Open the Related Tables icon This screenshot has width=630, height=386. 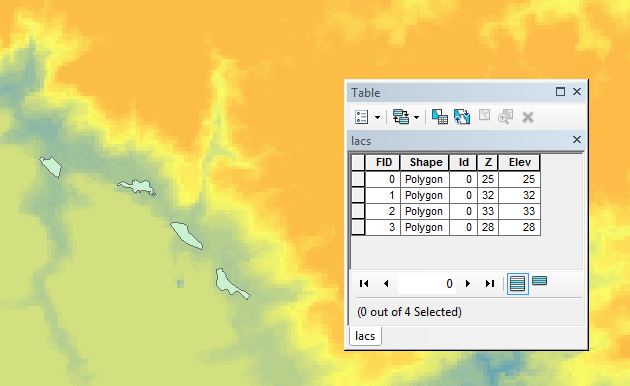(x=401, y=117)
